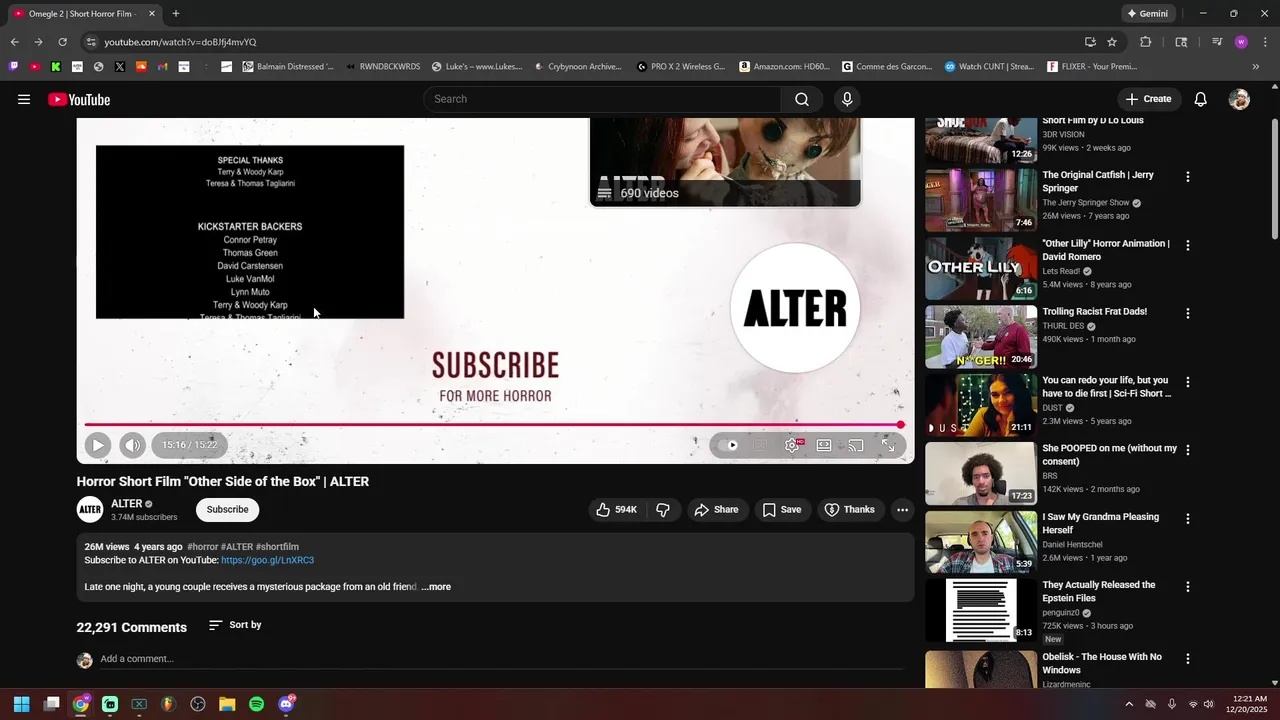Open YouTube notifications bell

(1201, 99)
